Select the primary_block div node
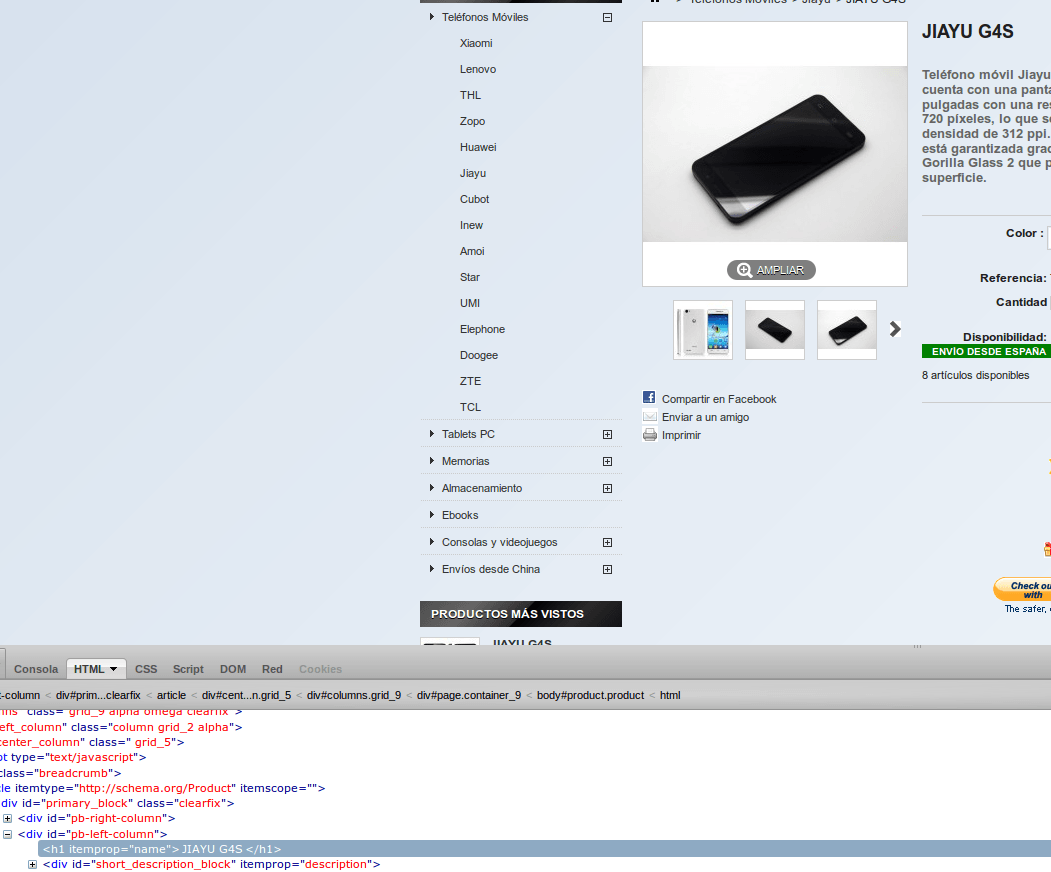1051x872 pixels. 118,803
